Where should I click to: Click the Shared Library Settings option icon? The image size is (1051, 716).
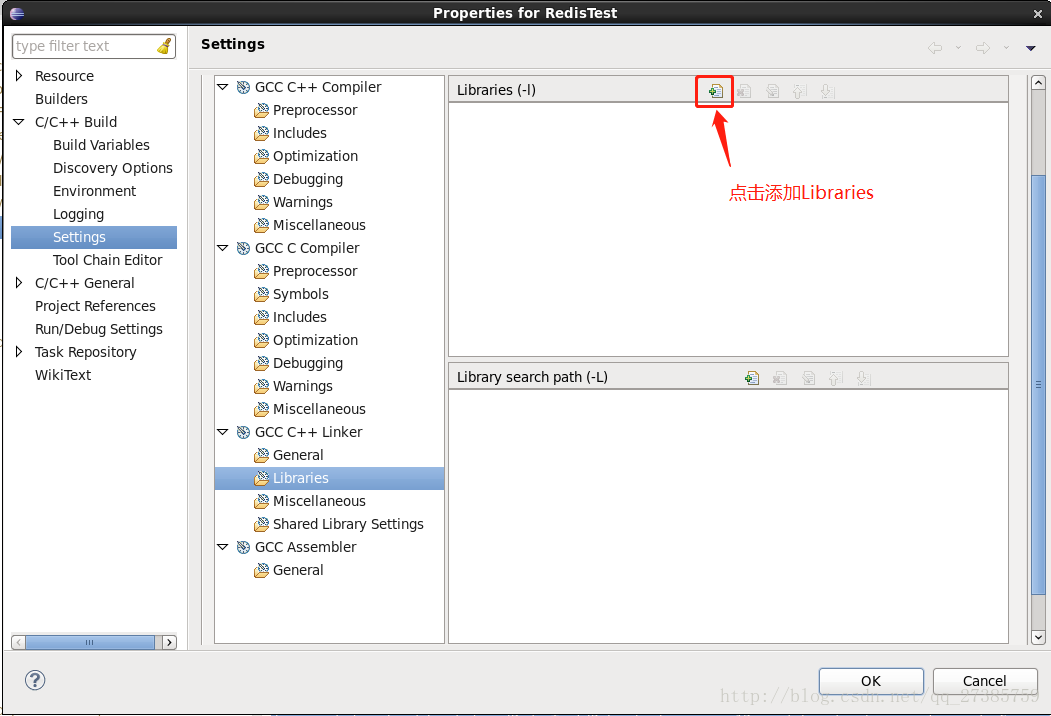pyautogui.click(x=261, y=524)
